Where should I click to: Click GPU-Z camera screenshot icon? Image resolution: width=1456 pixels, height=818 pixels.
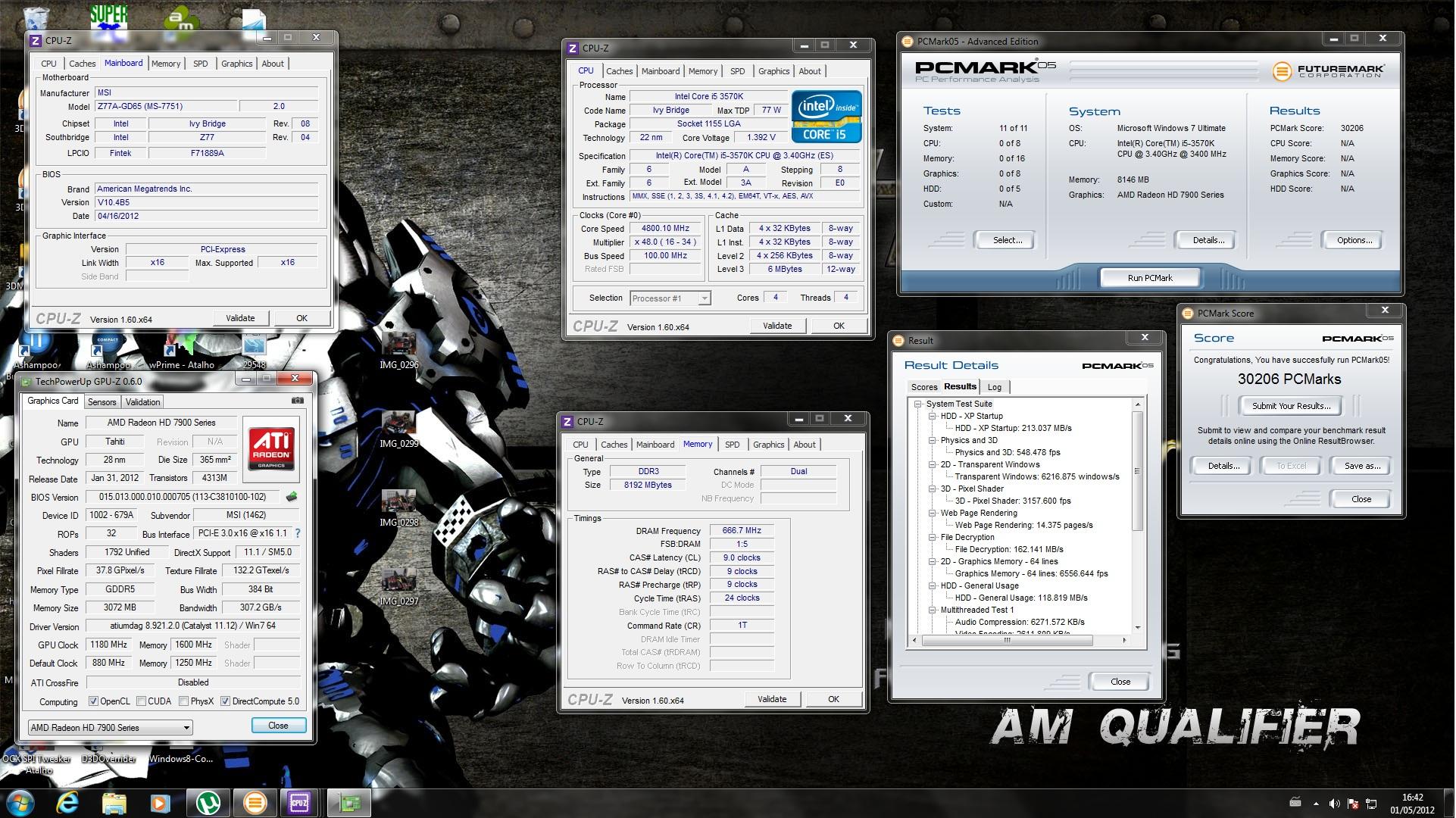tap(297, 401)
